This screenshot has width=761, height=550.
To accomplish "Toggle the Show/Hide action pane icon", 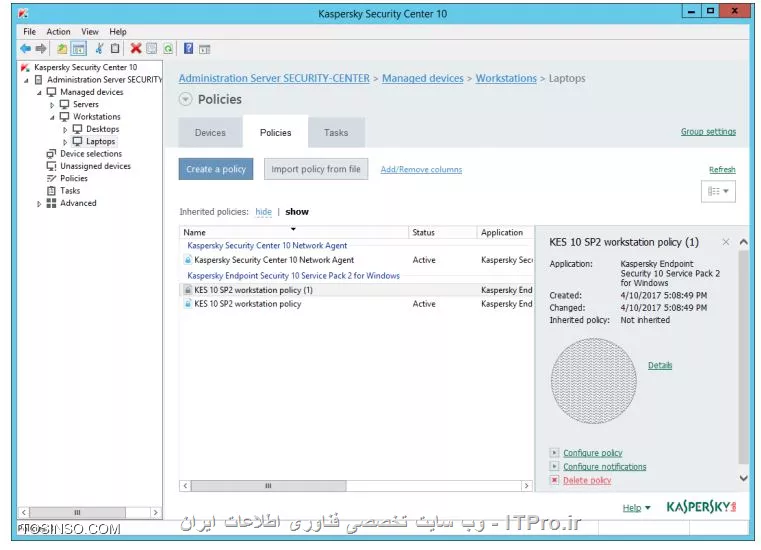I will [x=205, y=49].
